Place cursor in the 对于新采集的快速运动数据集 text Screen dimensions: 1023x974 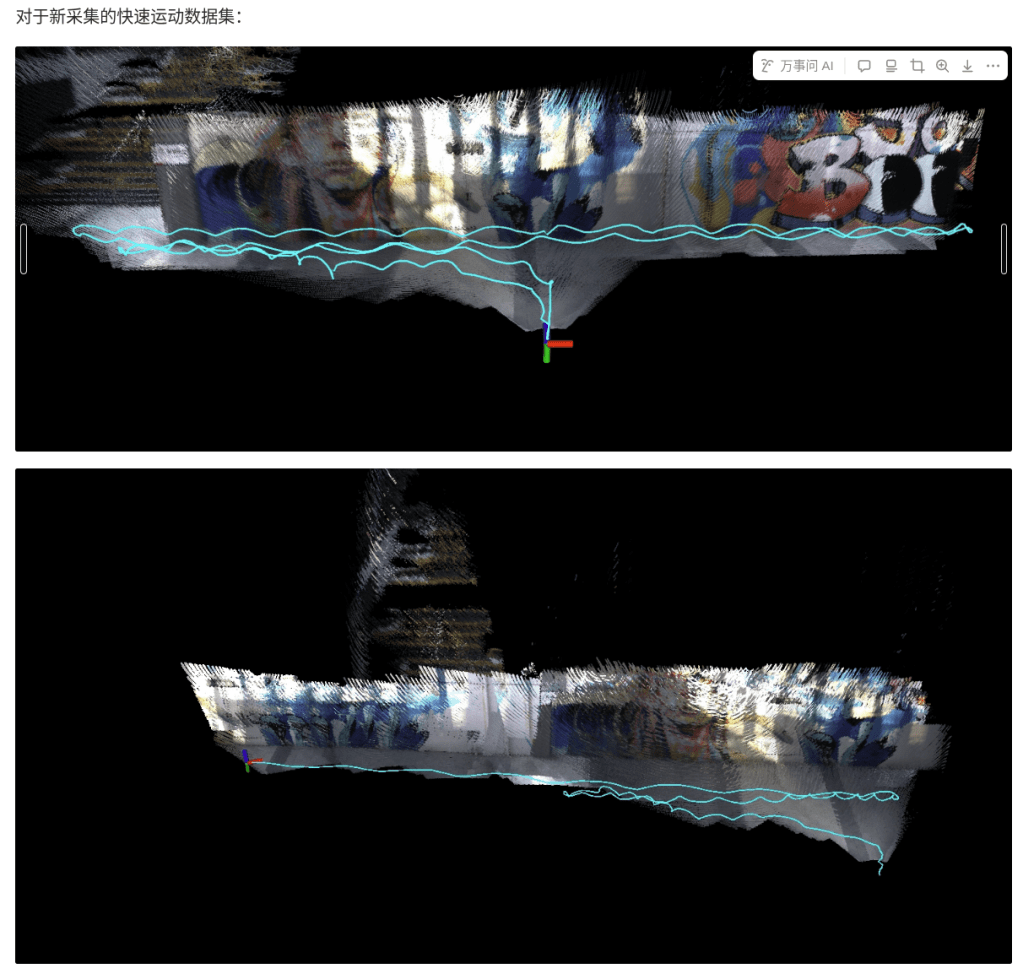130,17
